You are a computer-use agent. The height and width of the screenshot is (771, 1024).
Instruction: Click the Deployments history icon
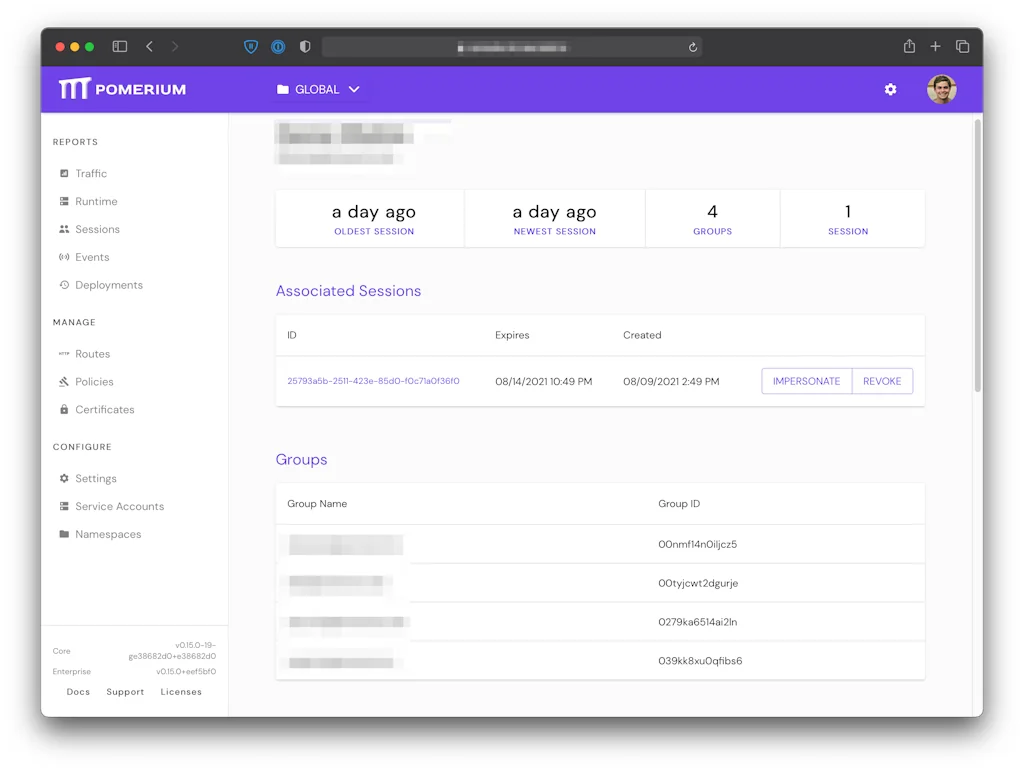coord(65,286)
